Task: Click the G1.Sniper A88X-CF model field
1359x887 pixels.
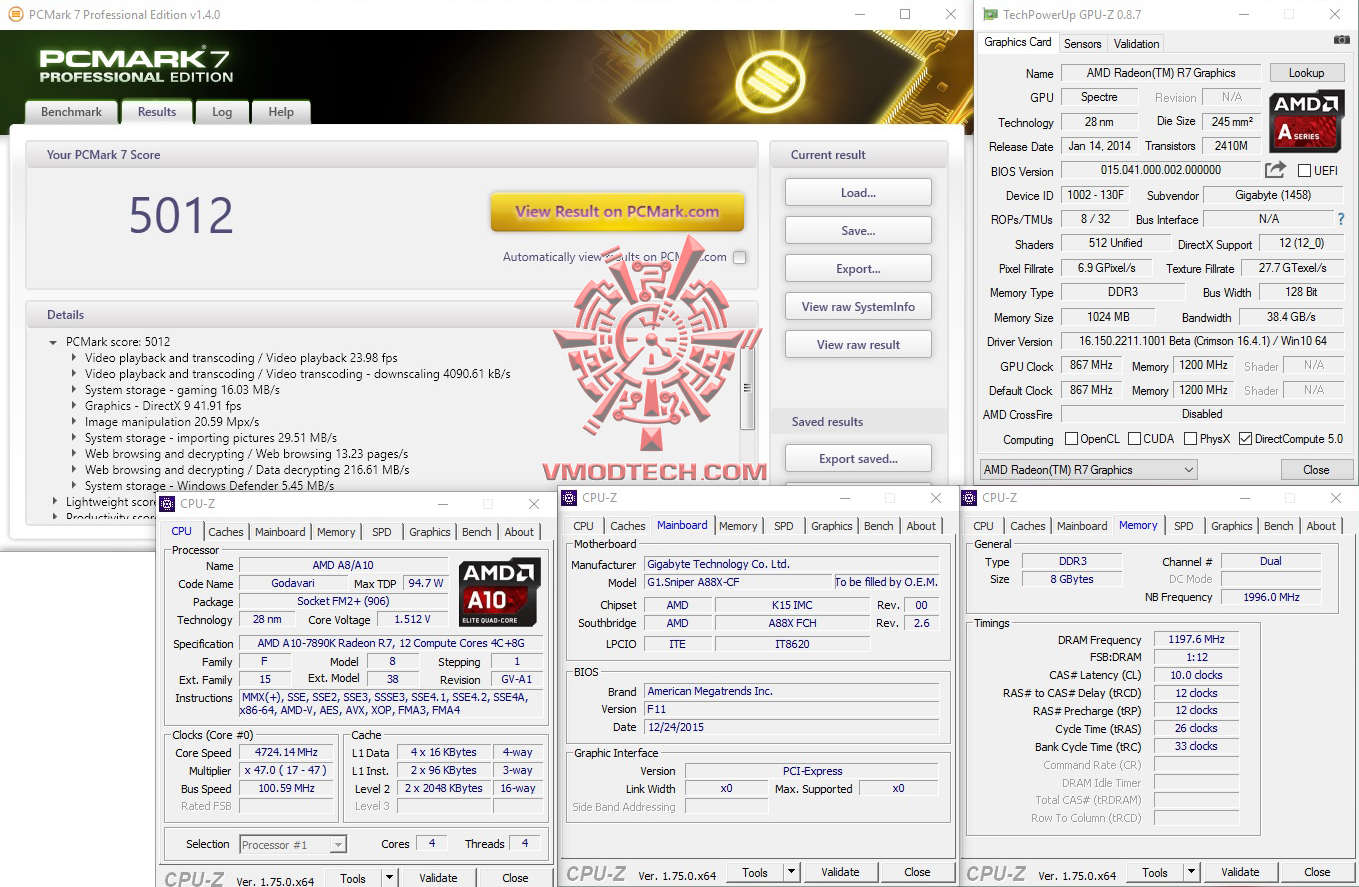Action: 739,582
